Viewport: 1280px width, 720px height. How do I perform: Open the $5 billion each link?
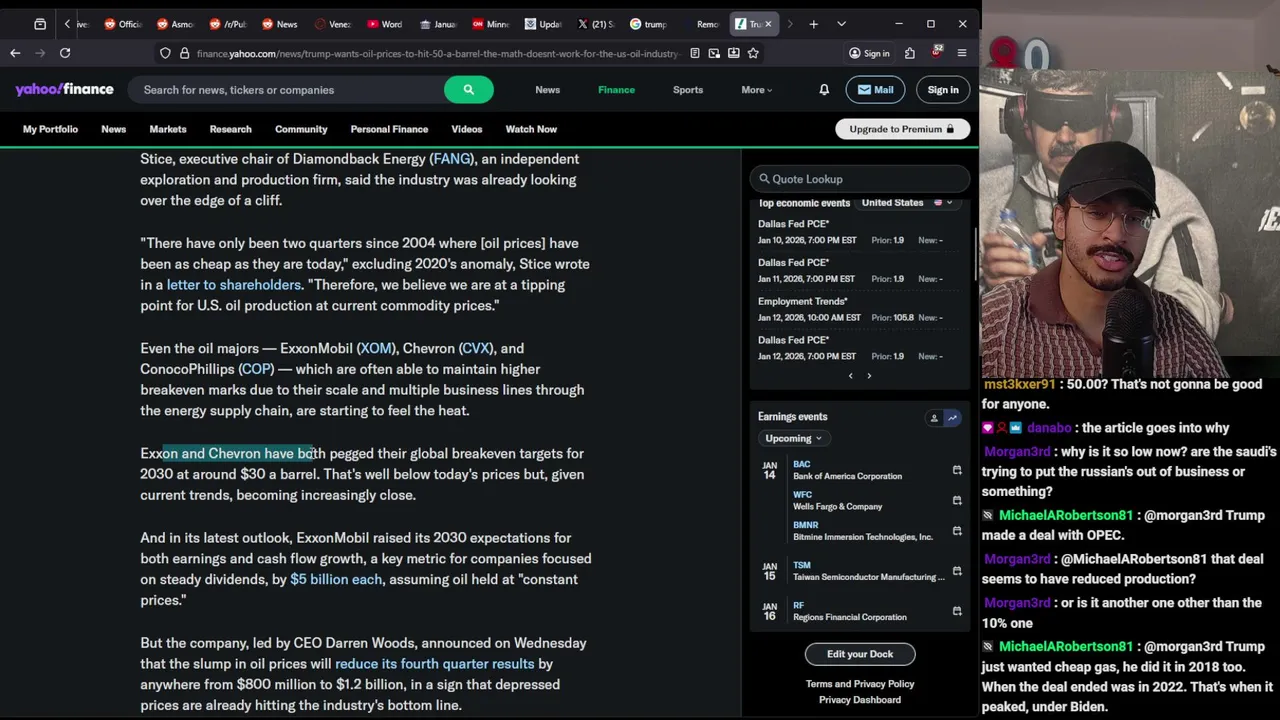pyautogui.click(x=336, y=579)
